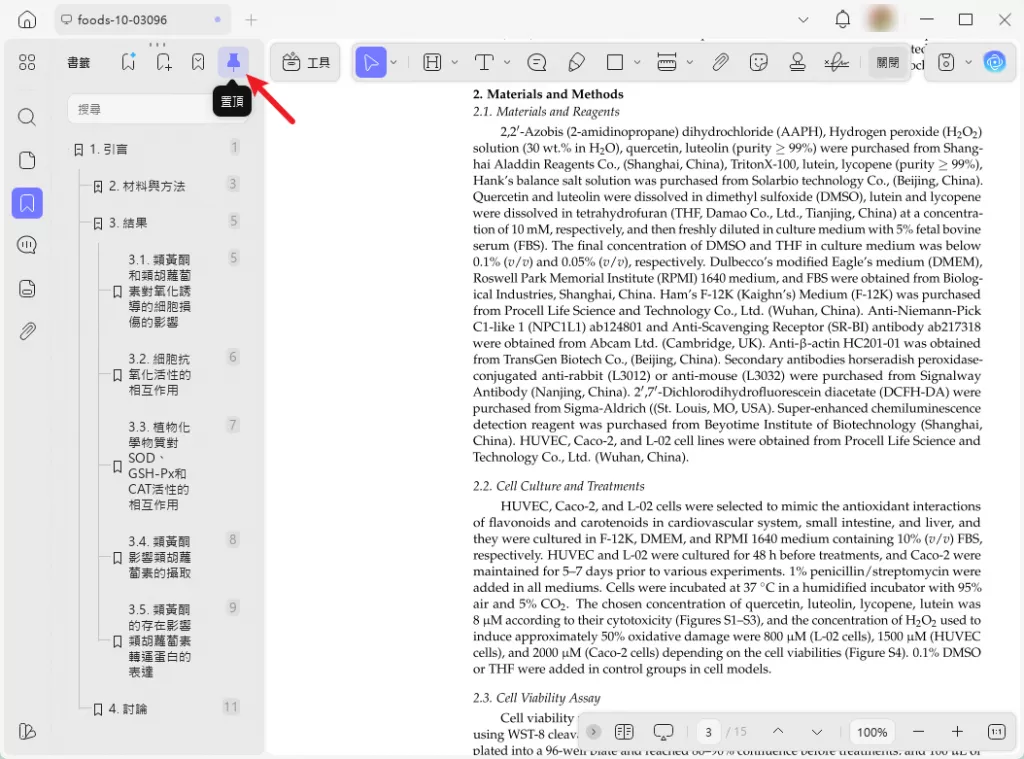The width and height of the screenshot is (1024, 759).
Task: Click the page number field showing 3
Action: (x=708, y=732)
